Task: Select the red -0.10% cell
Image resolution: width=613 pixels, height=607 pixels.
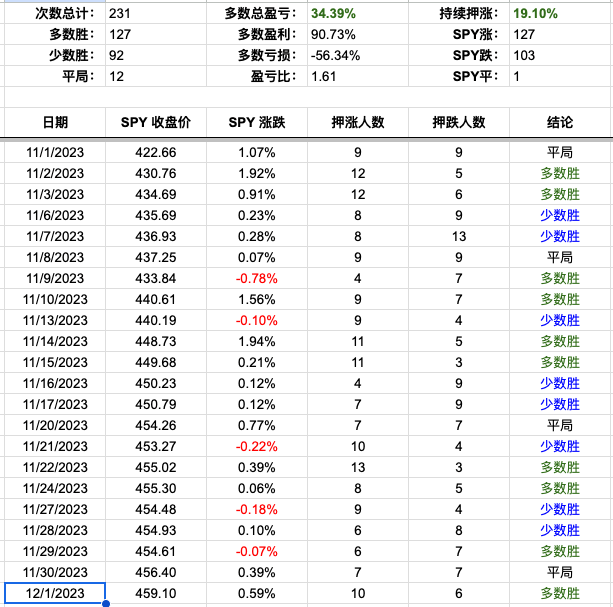Action: 257,320
